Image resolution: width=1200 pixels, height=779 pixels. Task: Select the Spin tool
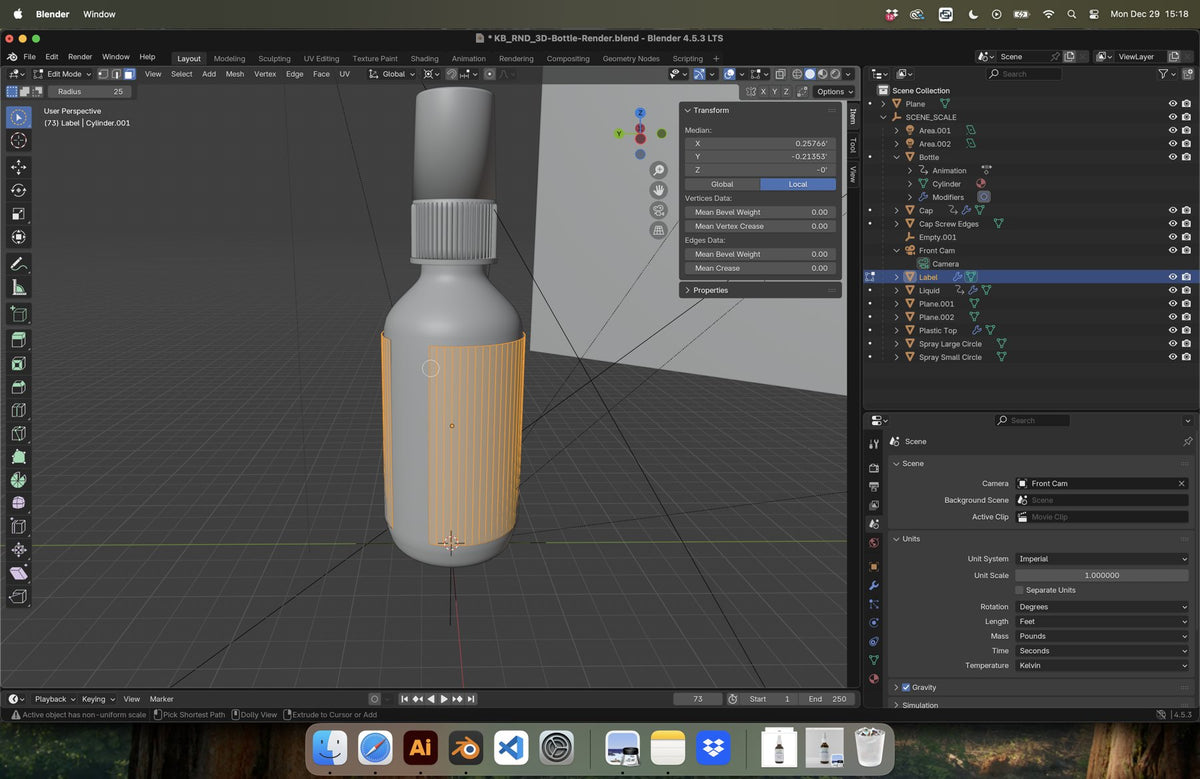coord(18,480)
